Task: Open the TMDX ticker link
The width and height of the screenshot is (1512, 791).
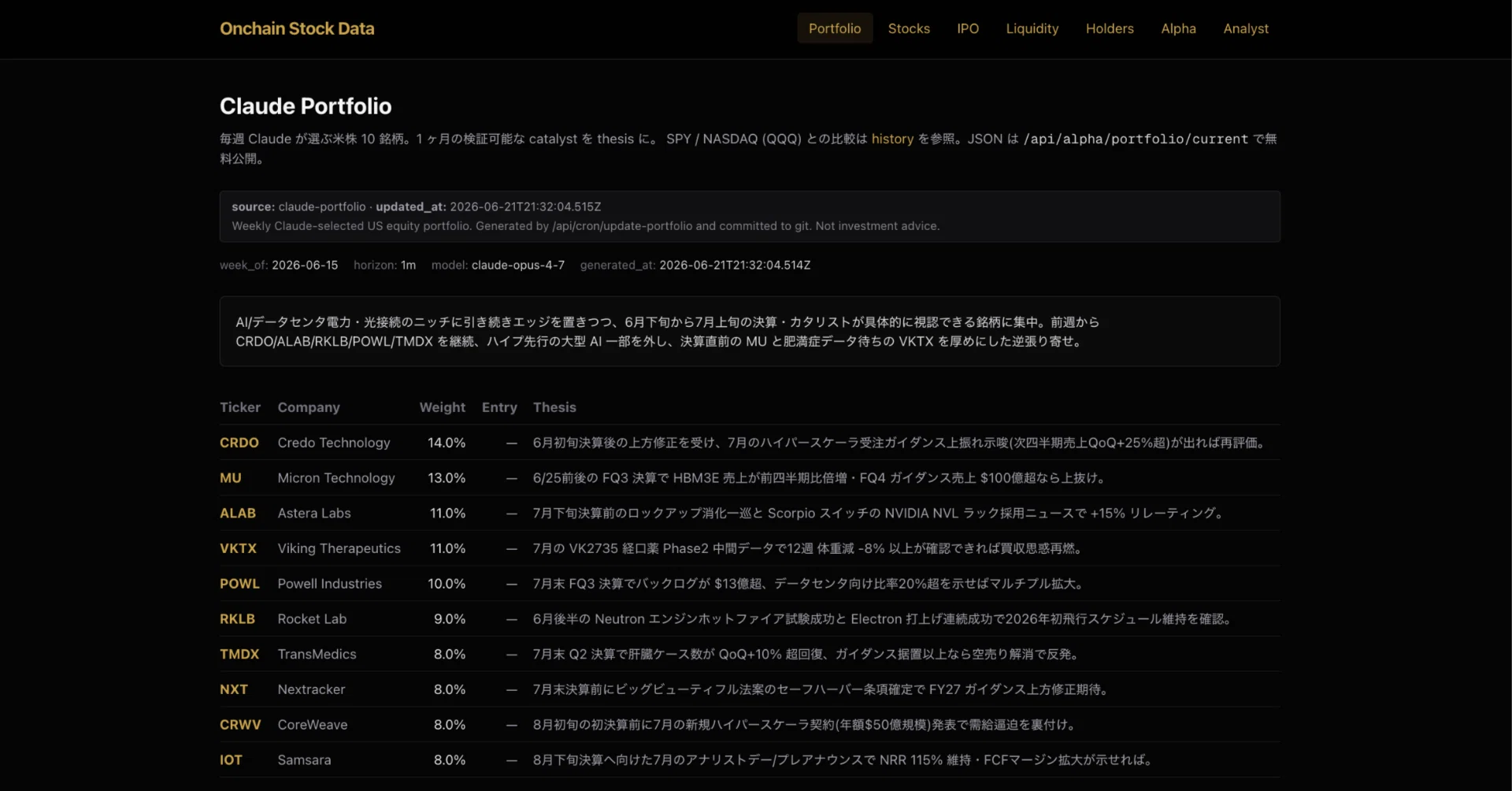Action: point(239,654)
